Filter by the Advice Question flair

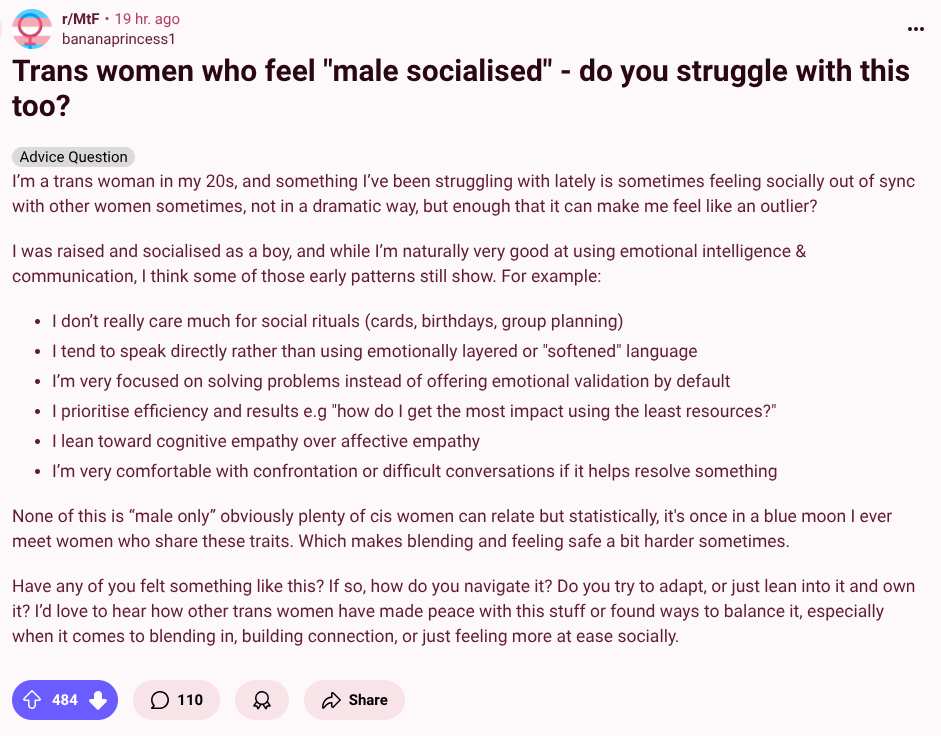click(x=73, y=157)
